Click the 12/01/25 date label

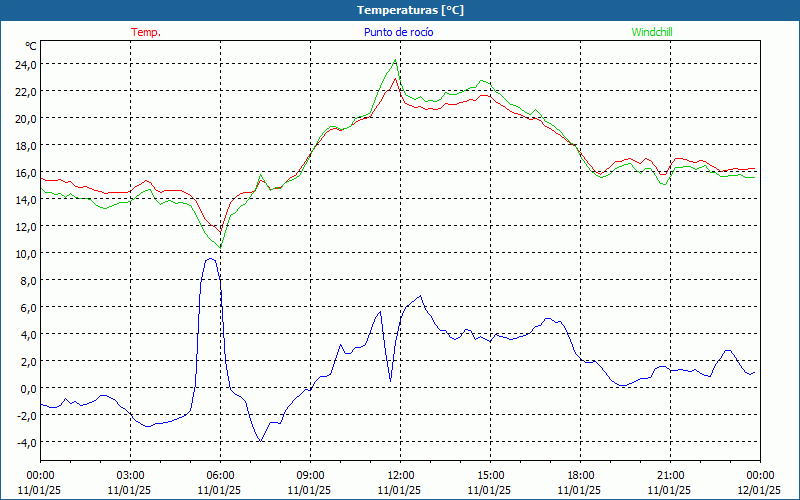pos(760,490)
